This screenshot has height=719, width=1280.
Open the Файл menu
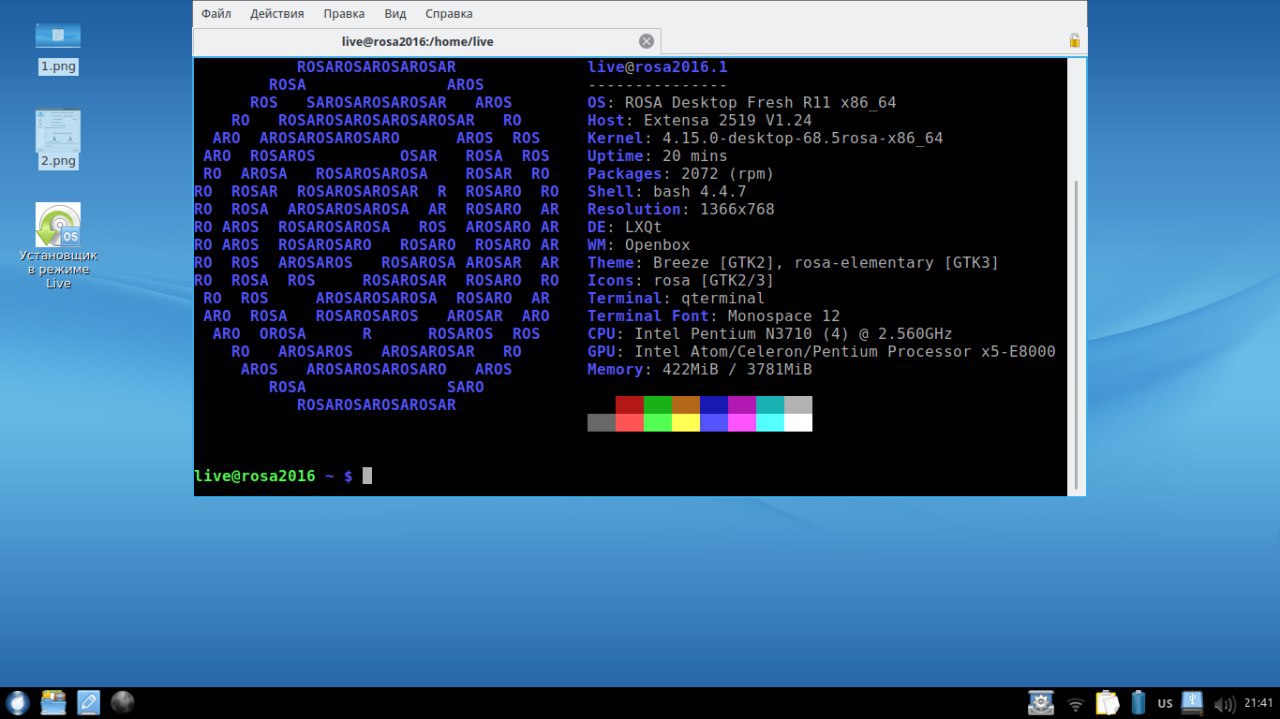tap(216, 14)
